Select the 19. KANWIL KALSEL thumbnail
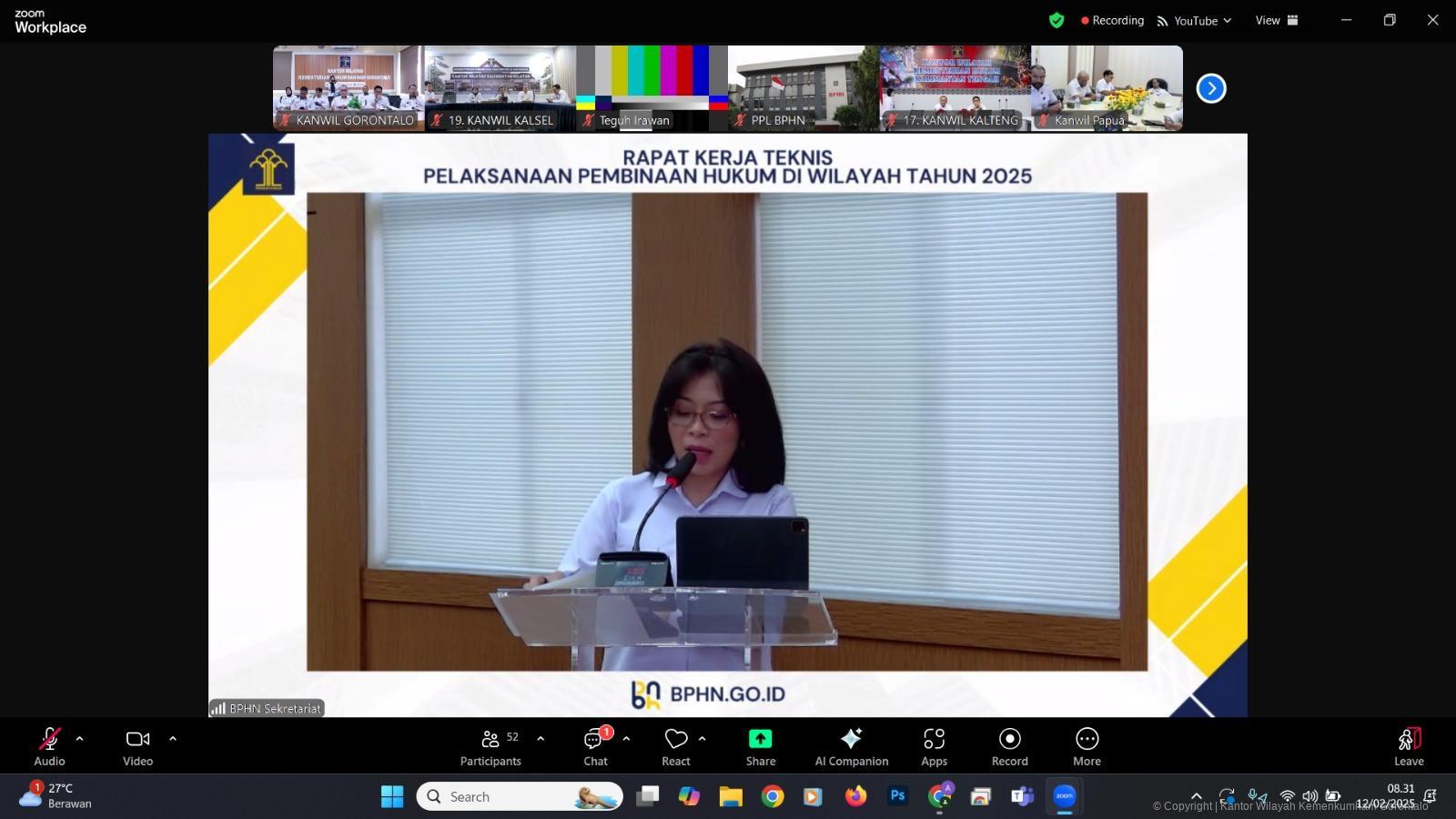 (x=500, y=88)
